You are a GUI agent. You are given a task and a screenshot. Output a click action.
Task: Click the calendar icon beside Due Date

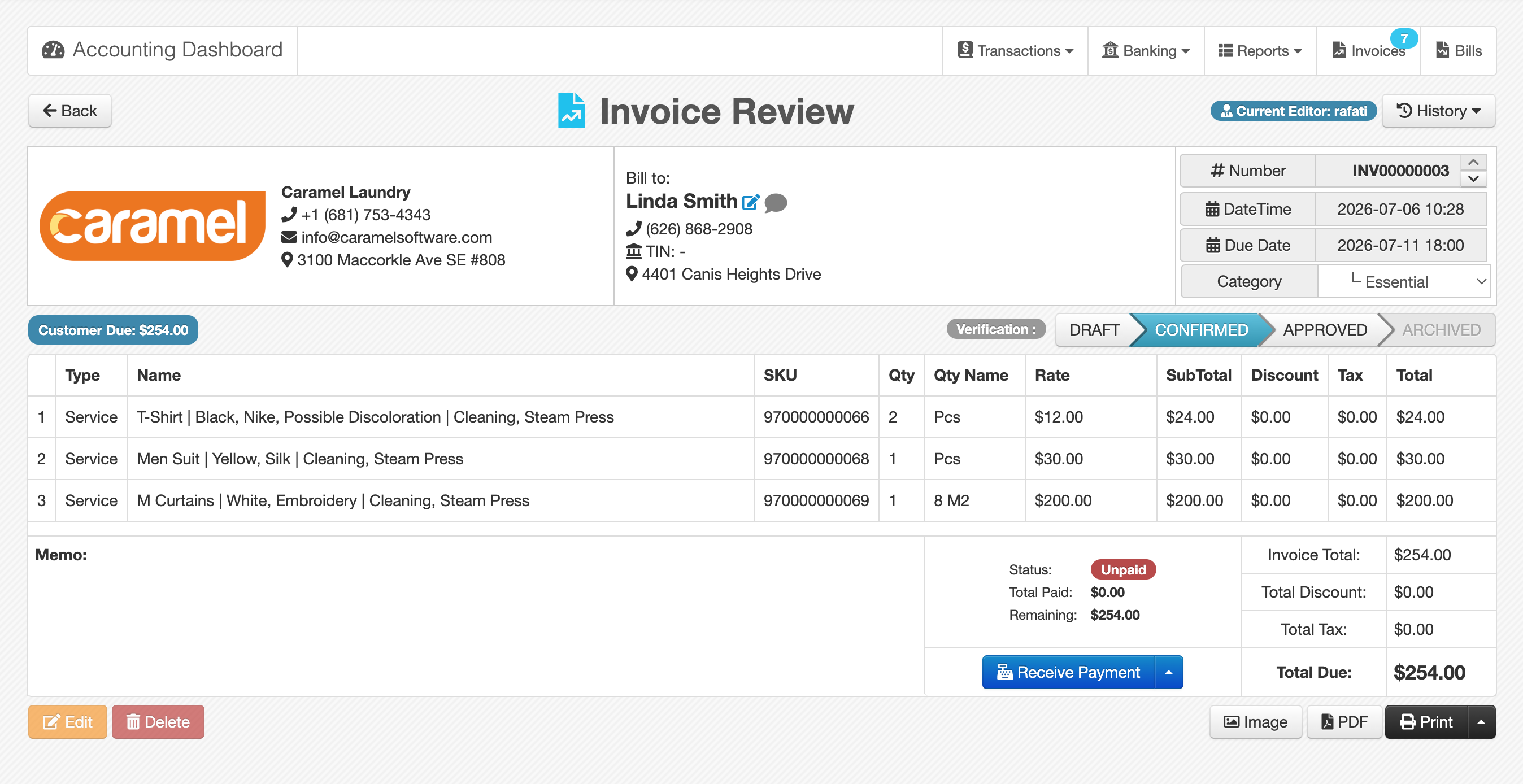1213,245
